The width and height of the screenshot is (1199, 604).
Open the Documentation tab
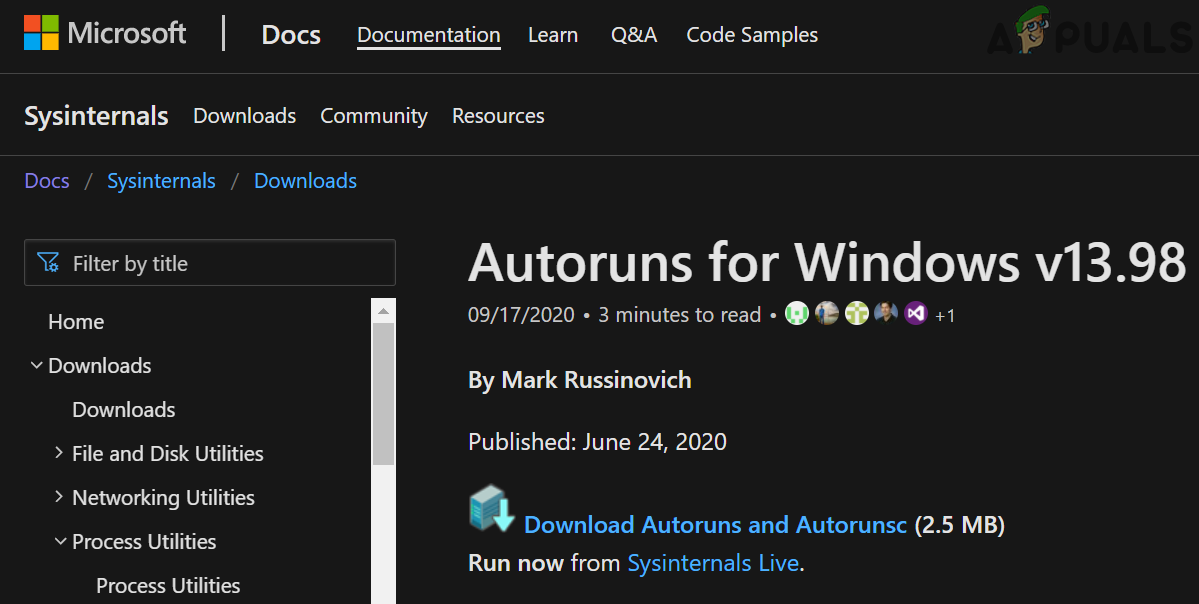tap(428, 35)
